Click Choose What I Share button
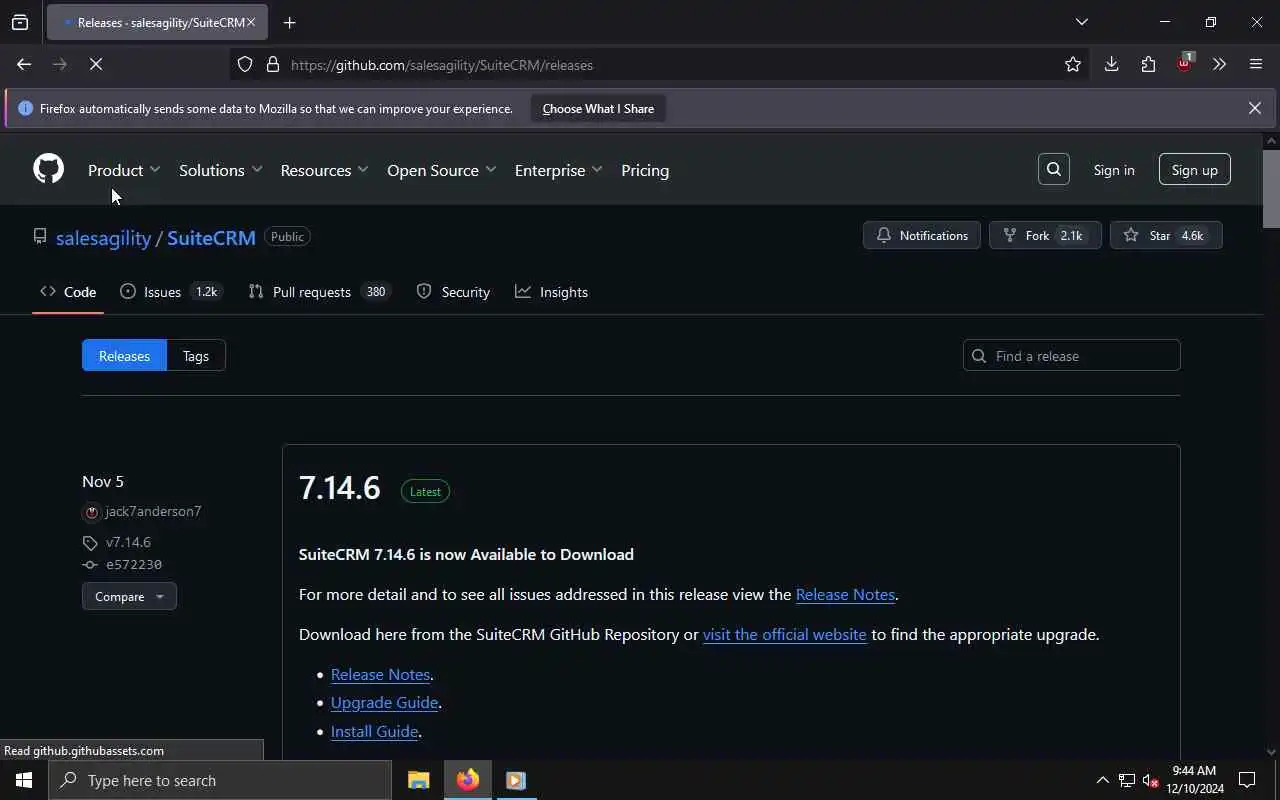The height and width of the screenshot is (800, 1280). (x=598, y=109)
